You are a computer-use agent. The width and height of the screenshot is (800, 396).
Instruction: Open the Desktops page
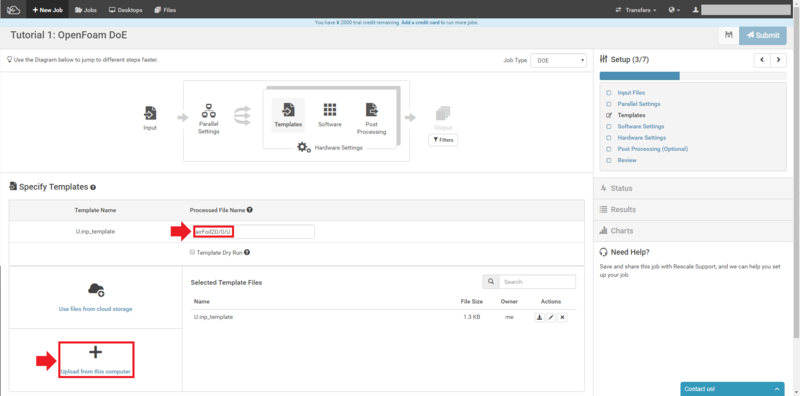point(126,10)
